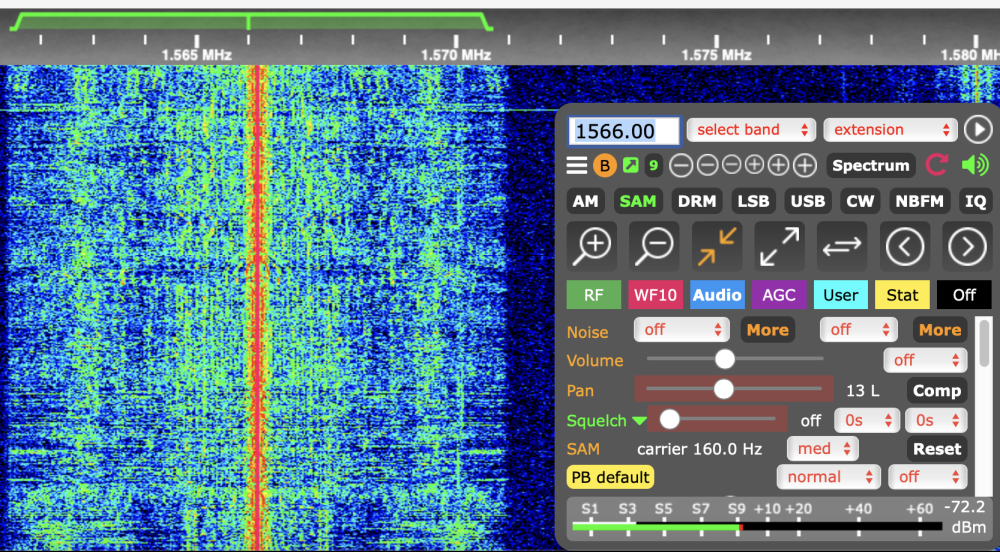Screen dimensions: 1000x552
Task: Mute audio with the green speaker icon
Action: 973,166
